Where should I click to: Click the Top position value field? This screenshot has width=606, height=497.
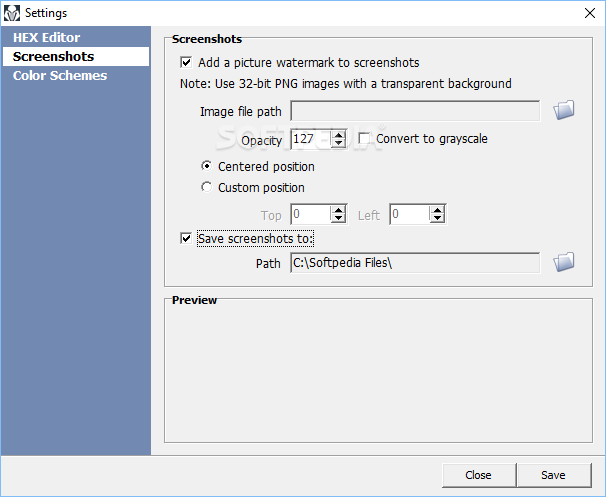tap(312, 214)
